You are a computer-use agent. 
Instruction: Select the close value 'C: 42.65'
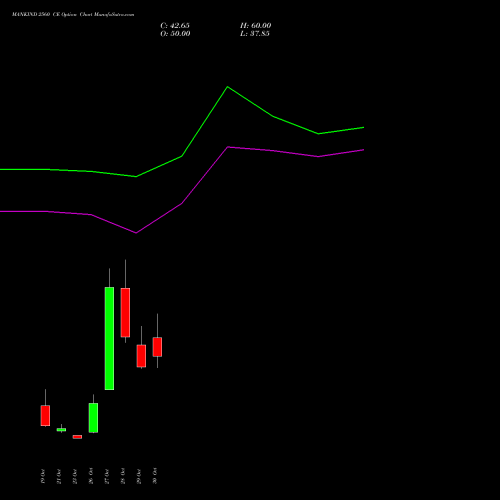click(x=175, y=26)
